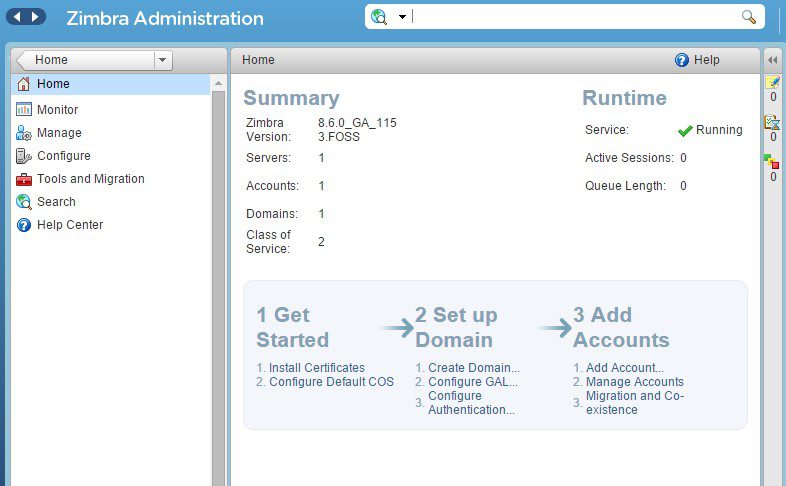This screenshot has width=786, height=486.
Task: Open Help link in the header
Action: [706, 60]
